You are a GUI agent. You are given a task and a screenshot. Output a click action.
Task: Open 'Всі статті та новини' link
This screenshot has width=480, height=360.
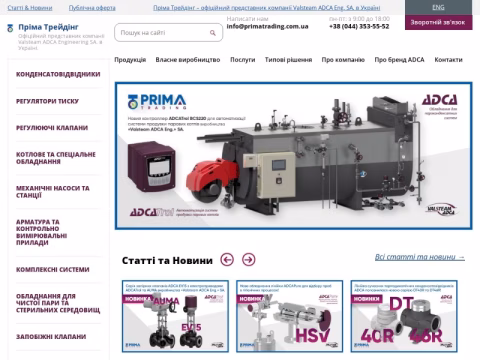pos(420,257)
